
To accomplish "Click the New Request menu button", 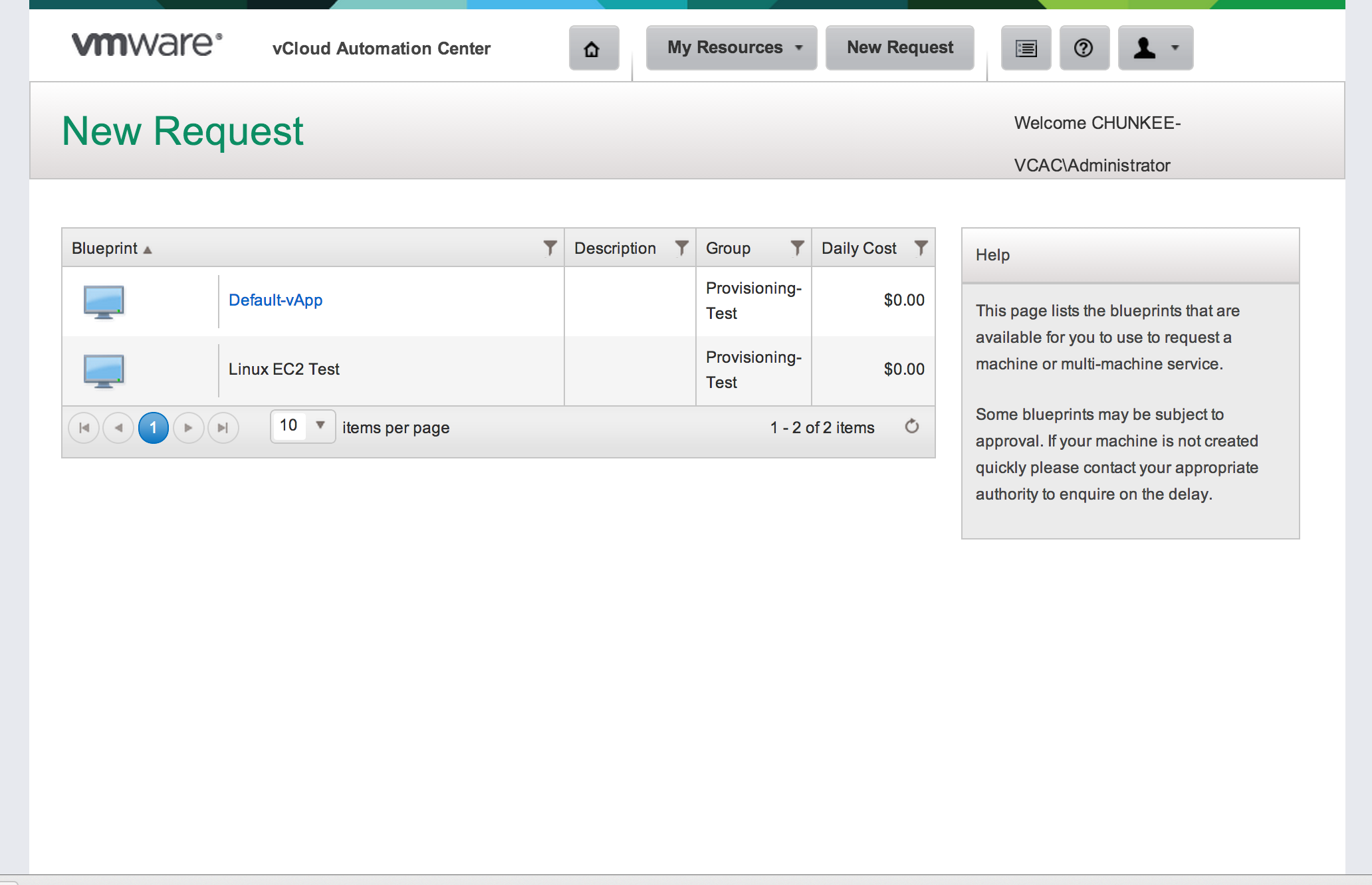I will point(899,48).
